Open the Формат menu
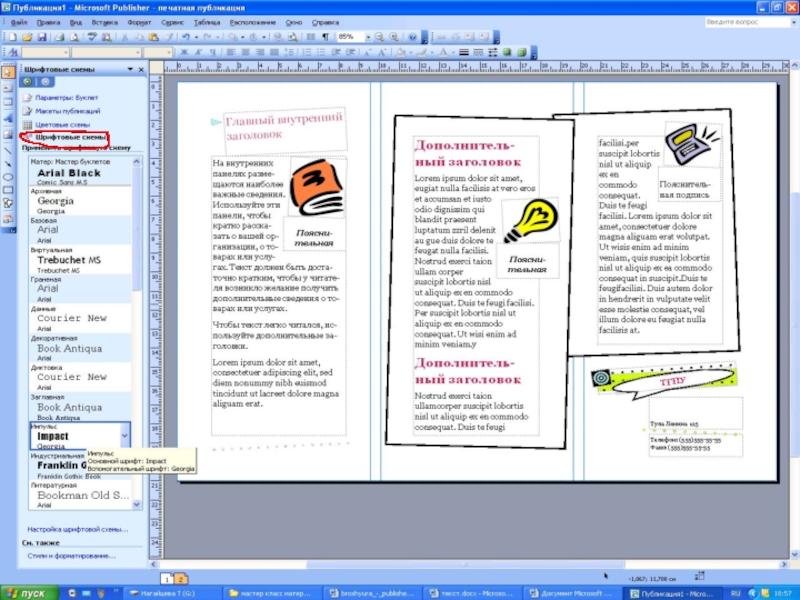The image size is (800, 600). tap(138, 21)
